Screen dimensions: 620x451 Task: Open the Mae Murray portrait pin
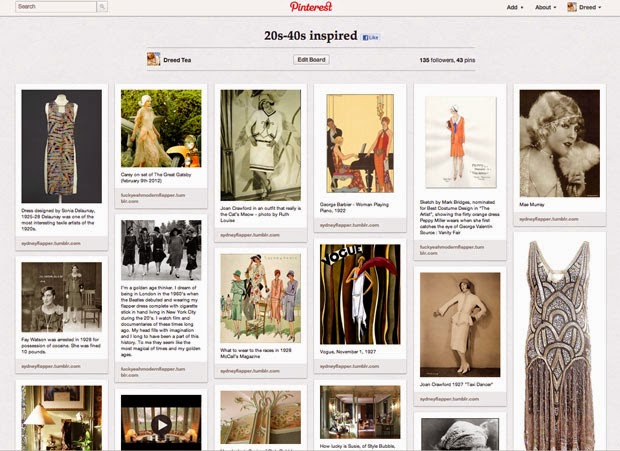point(560,143)
